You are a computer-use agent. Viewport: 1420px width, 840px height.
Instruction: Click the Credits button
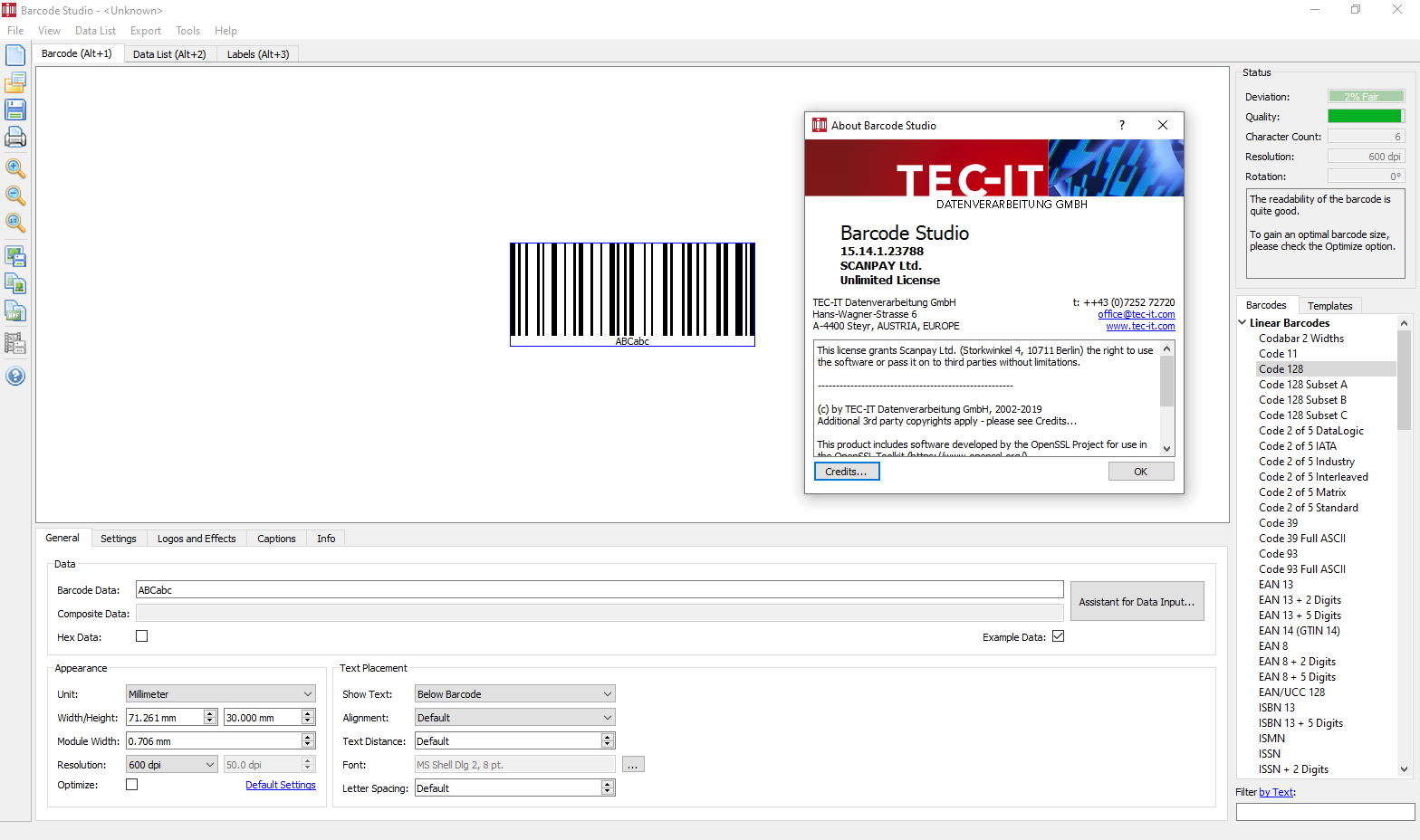[847, 472]
